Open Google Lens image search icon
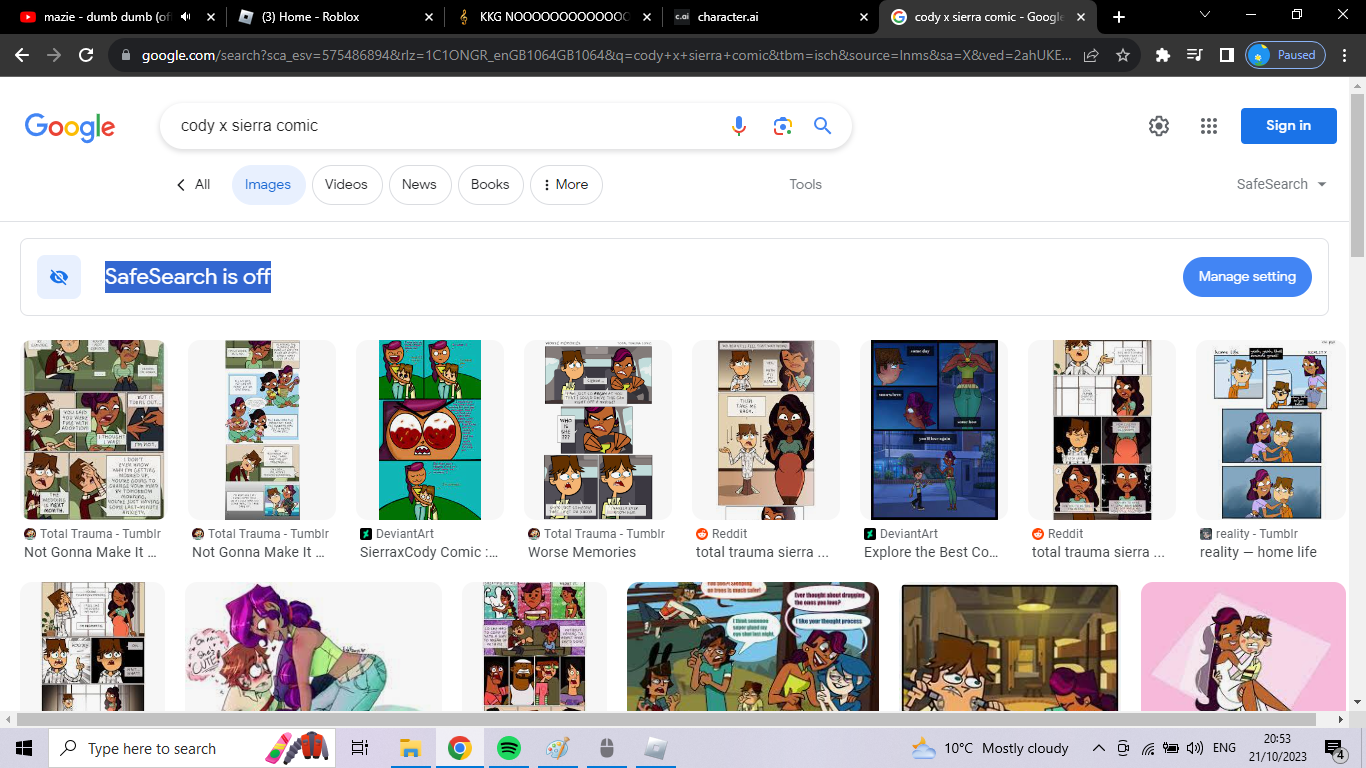Viewport: 1366px width, 768px height. point(782,126)
